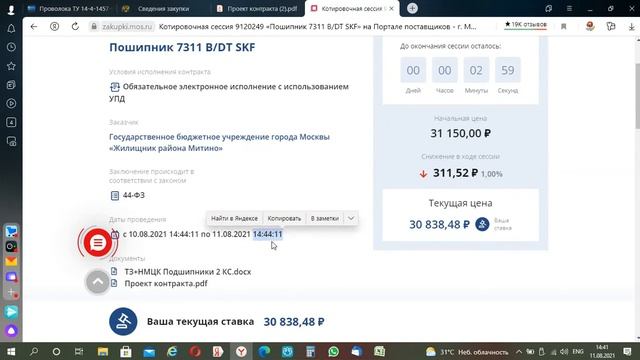Open ТЗ+НМЦК Подшипники 2 КС.docx document
Viewport: 640px width, 360px height.
coord(188,271)
